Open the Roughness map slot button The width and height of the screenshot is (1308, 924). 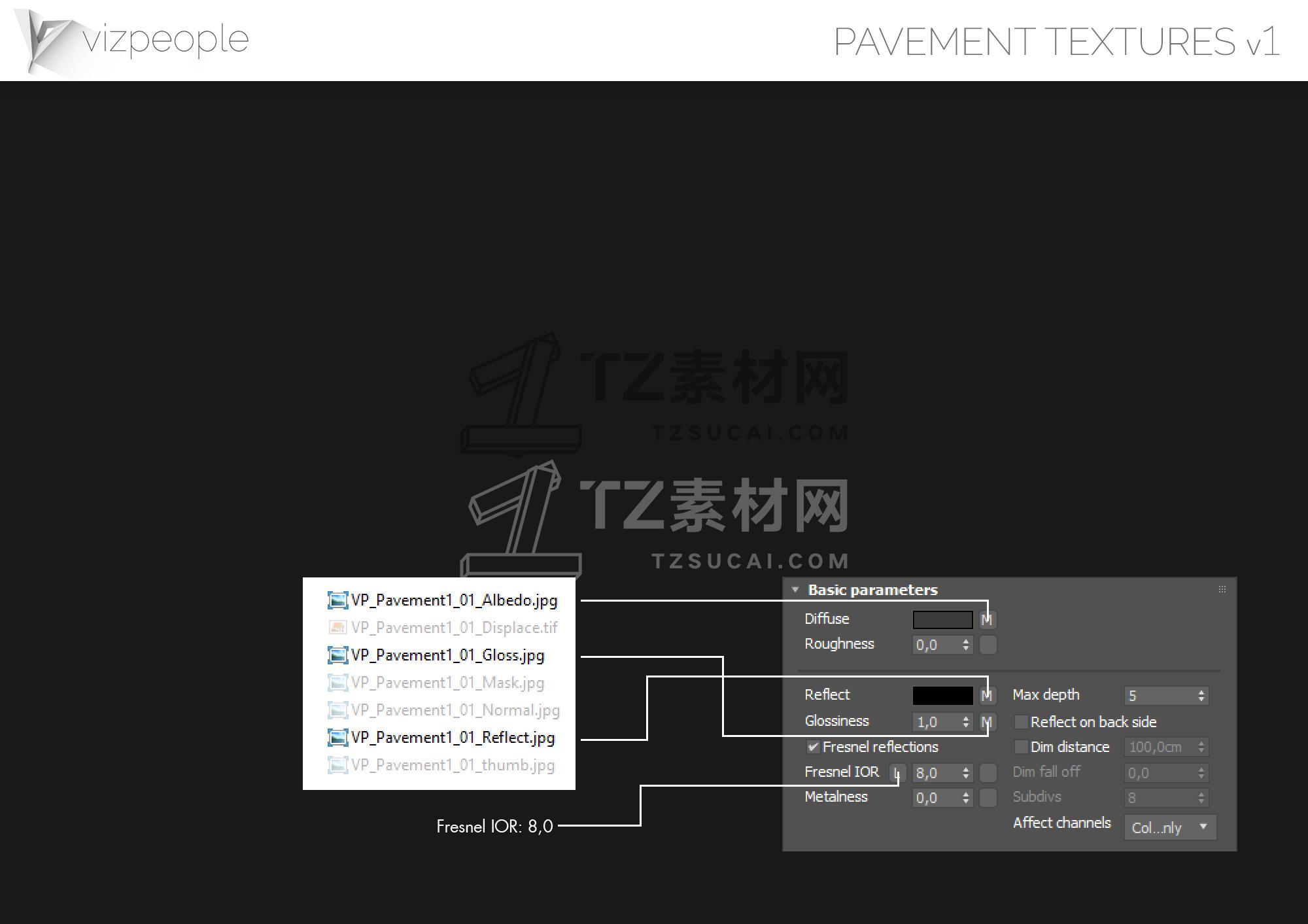click(988, 645)
